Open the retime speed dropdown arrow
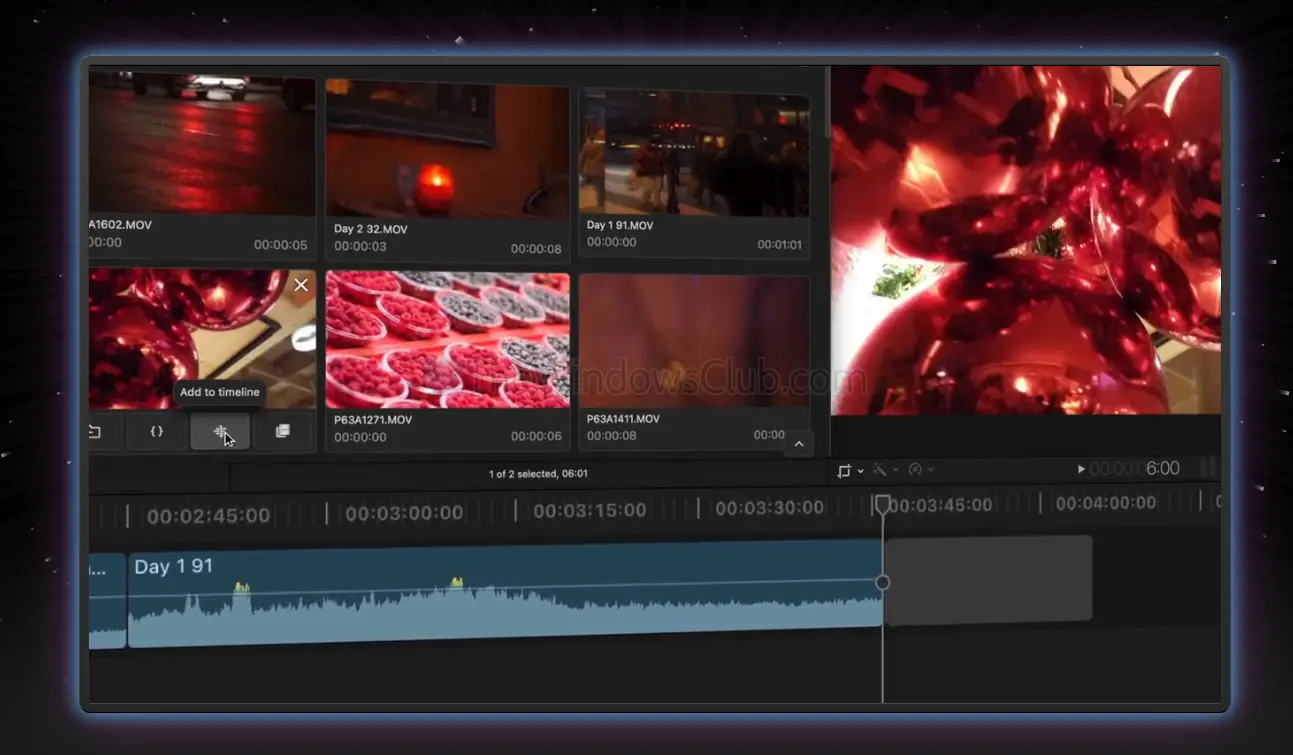 pyautogui.click(x=931, y=470)
